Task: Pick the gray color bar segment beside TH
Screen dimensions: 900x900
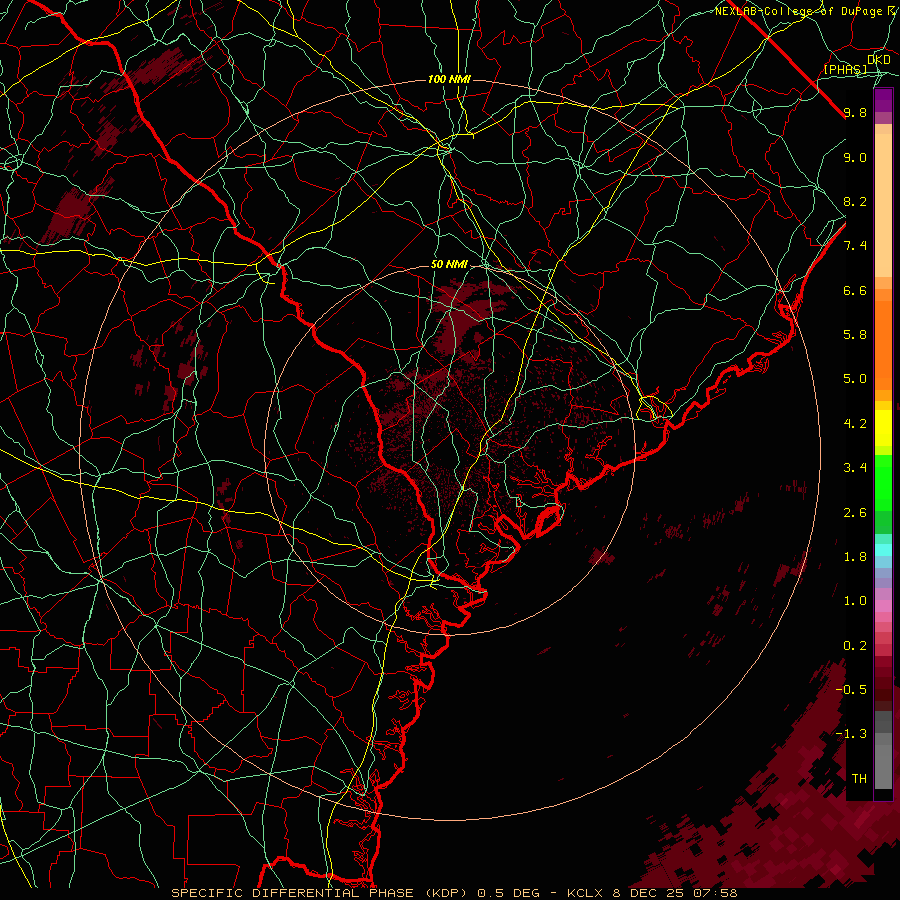Action: 883,768
